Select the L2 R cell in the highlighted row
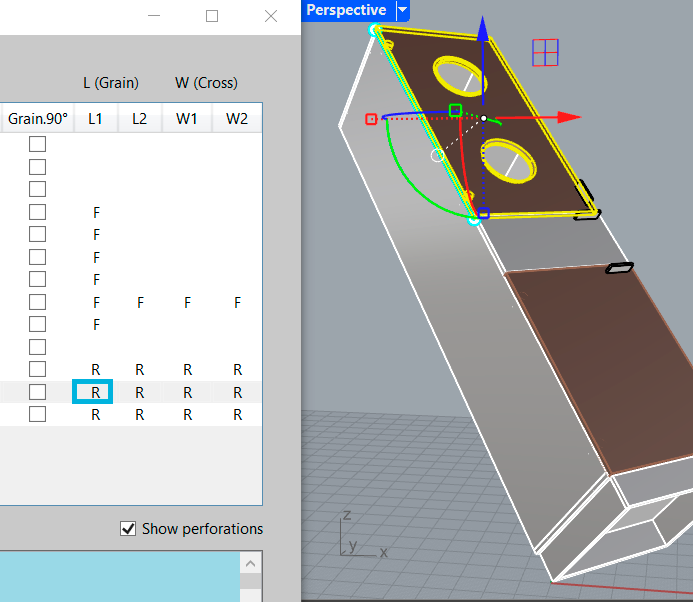The image size is (693, 602). (x=140, y=392)
